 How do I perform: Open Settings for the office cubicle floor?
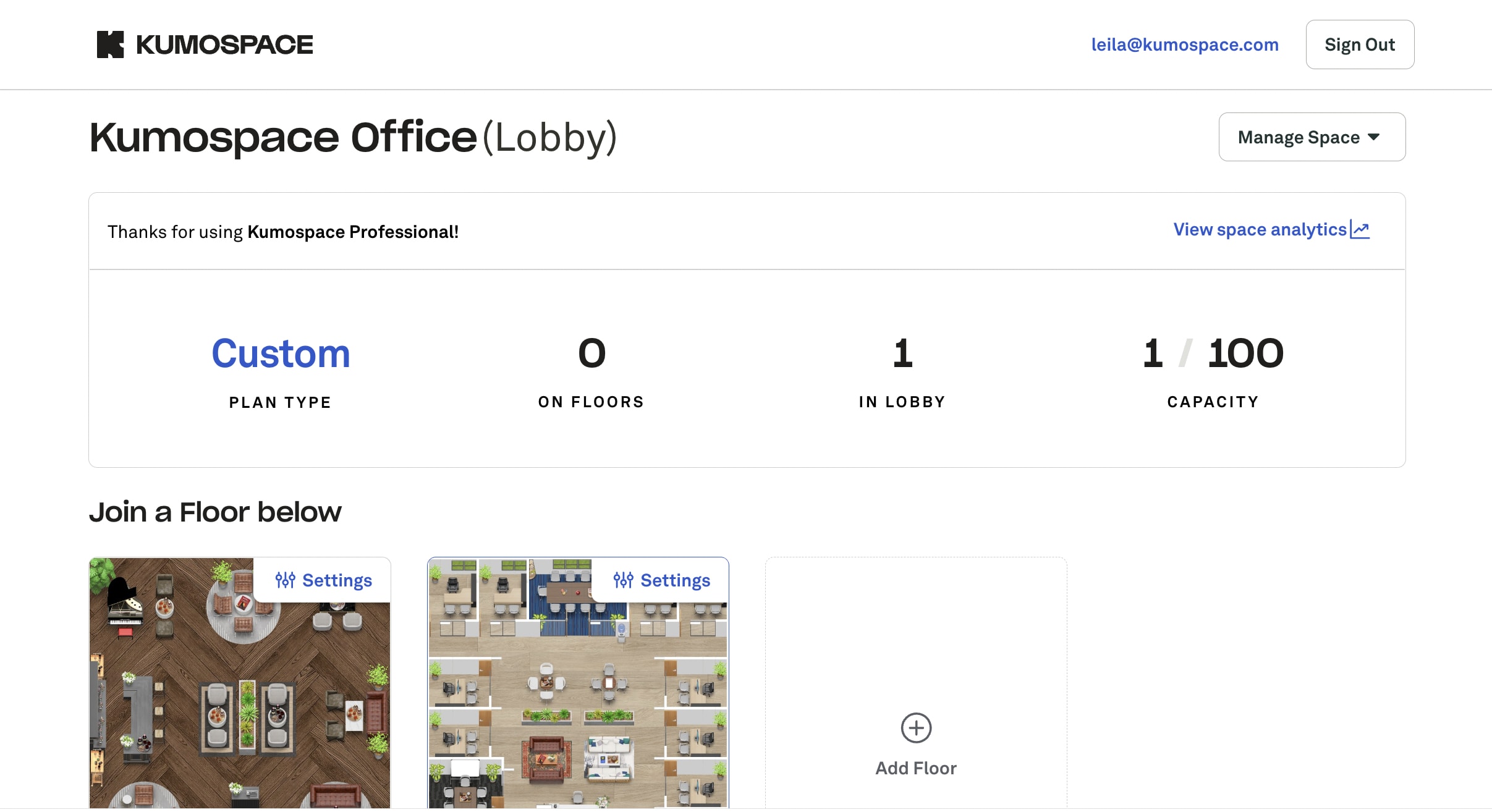coord(662,580)
